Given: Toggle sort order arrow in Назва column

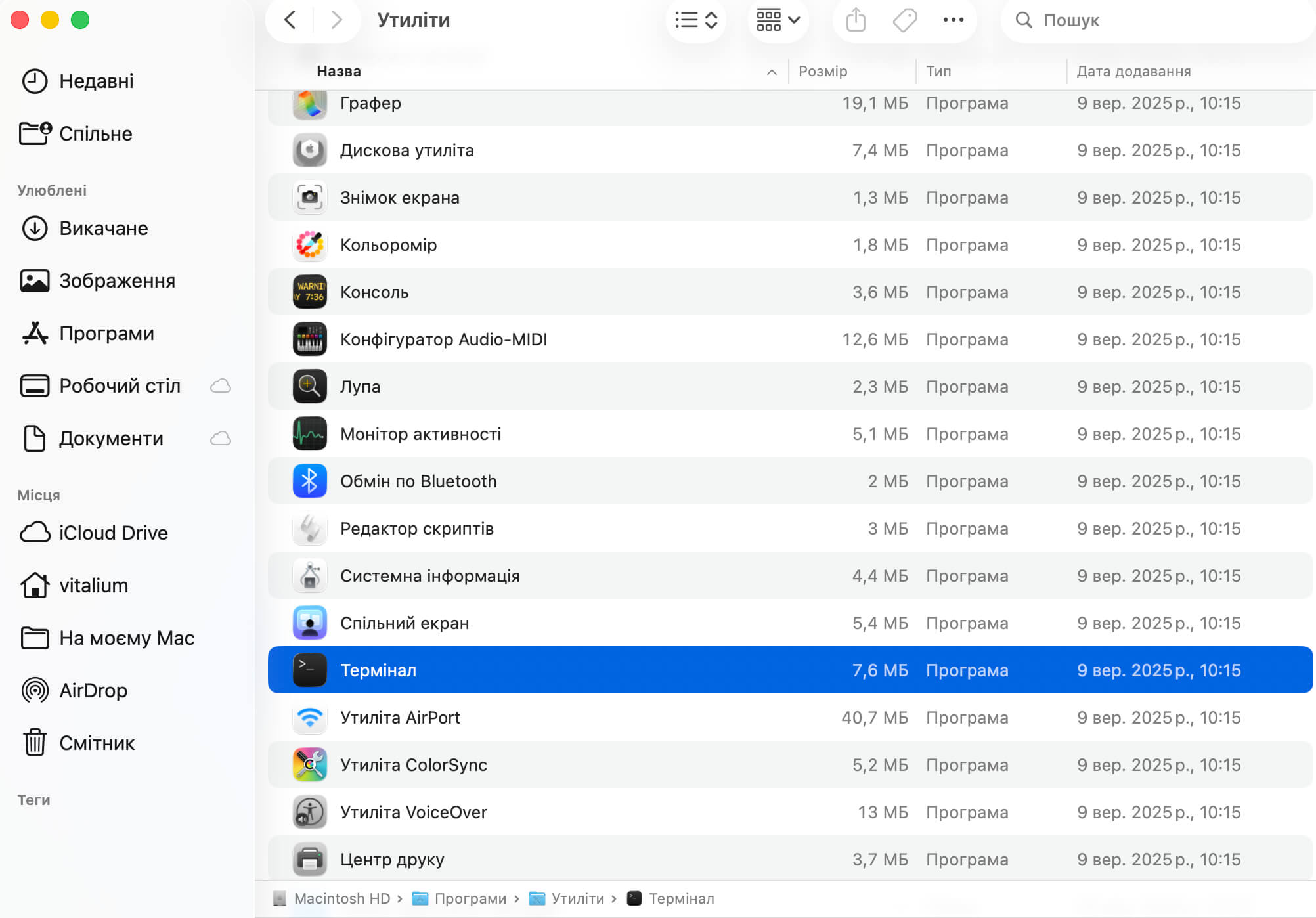Looking at the screenshot, I should point(772,72).
